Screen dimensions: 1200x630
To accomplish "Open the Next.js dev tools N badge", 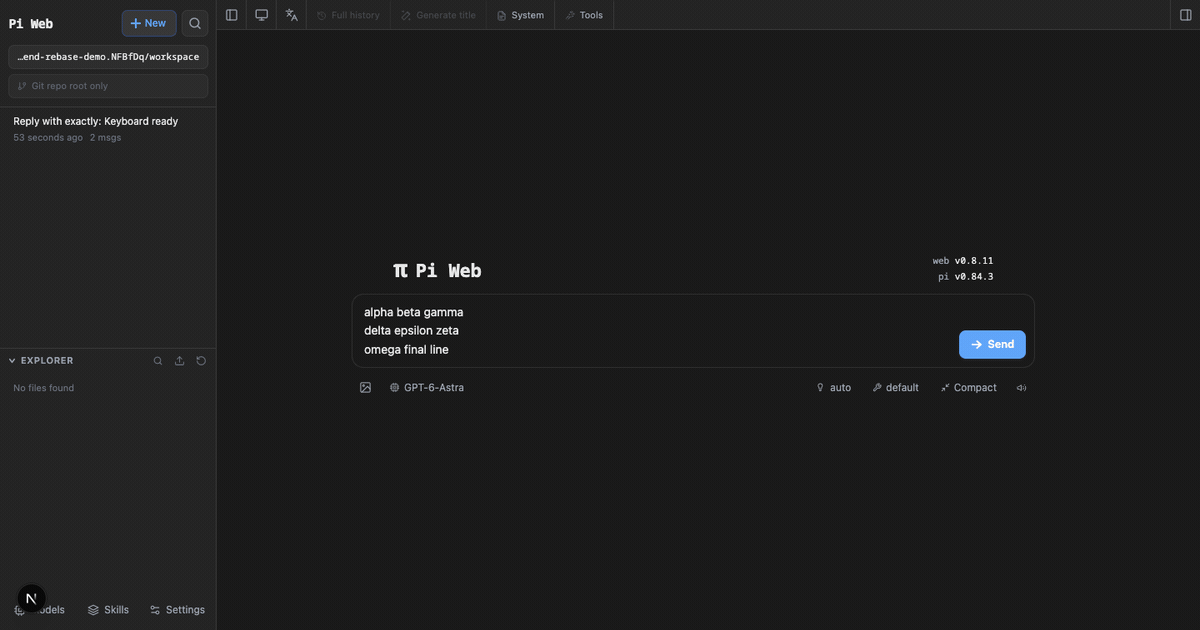I will coord(31,599).
